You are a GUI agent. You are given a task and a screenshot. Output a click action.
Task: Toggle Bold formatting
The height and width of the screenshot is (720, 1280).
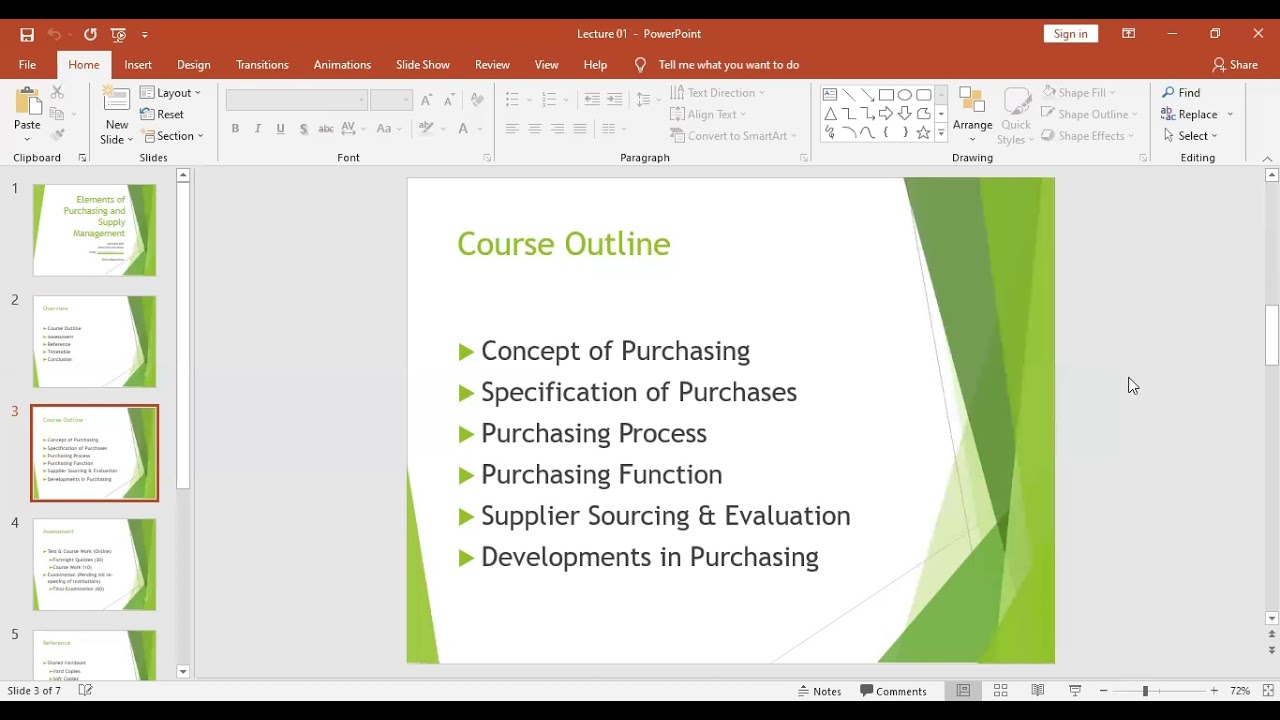[235, 129]
